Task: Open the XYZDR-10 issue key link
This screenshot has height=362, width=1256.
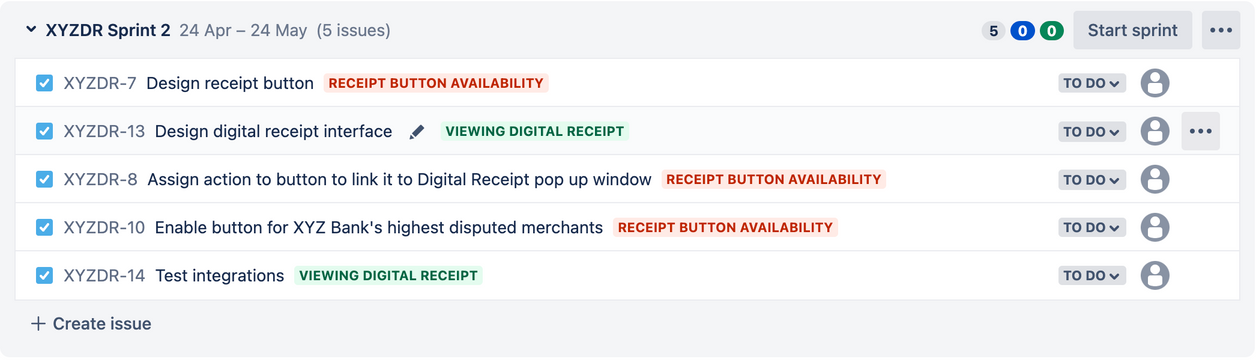Action: 104,227
